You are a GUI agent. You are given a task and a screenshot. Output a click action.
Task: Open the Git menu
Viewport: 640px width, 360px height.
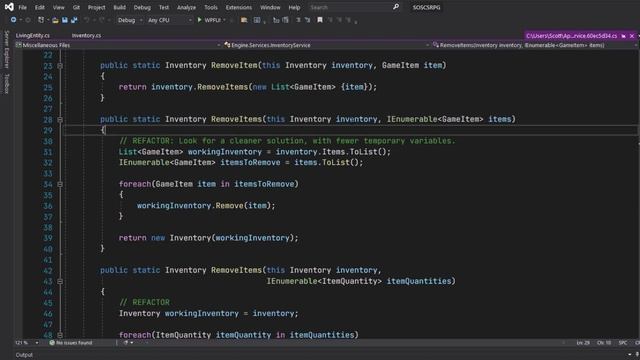76,7
